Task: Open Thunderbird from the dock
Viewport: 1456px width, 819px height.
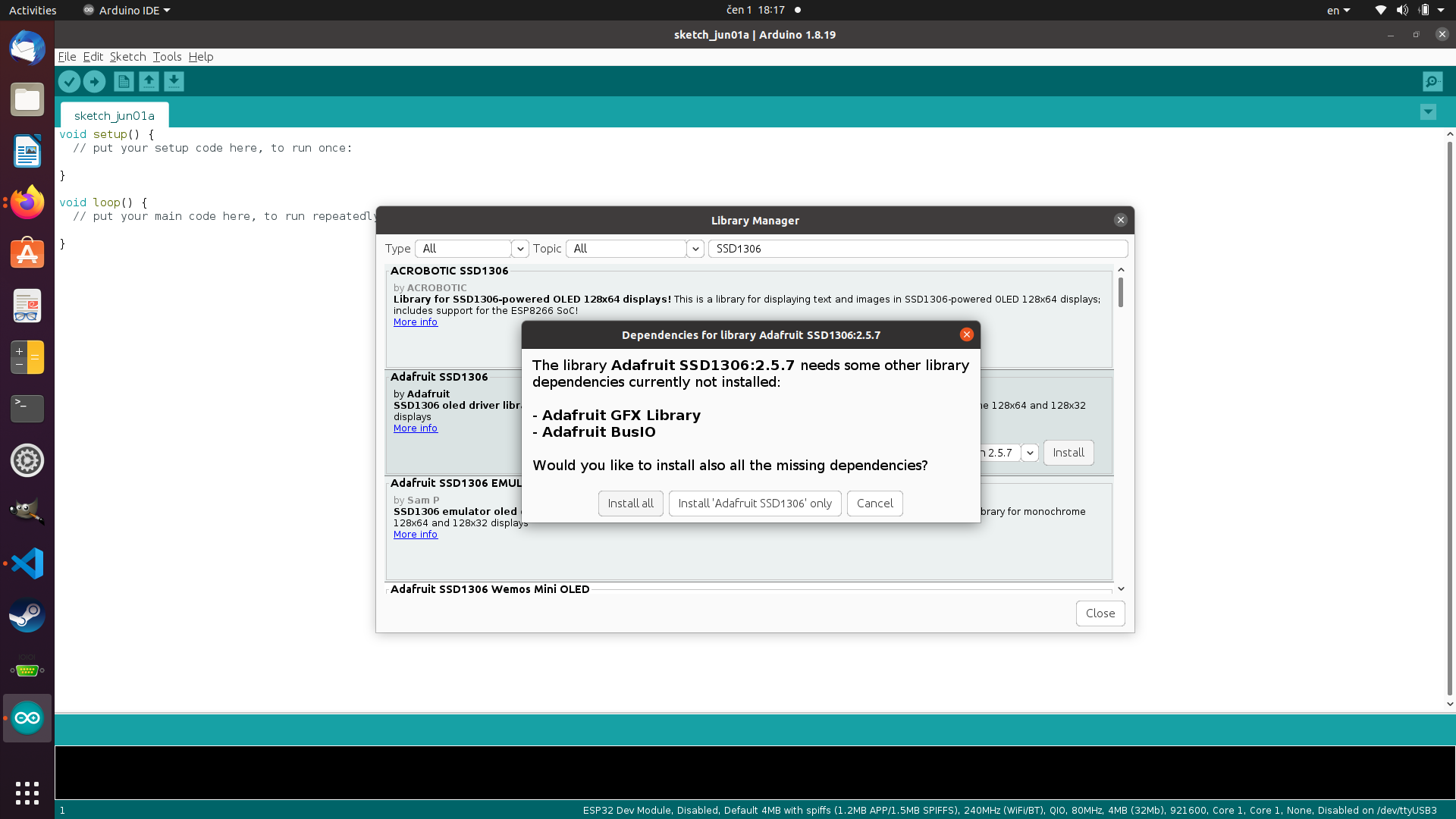Action: [27, 49]
